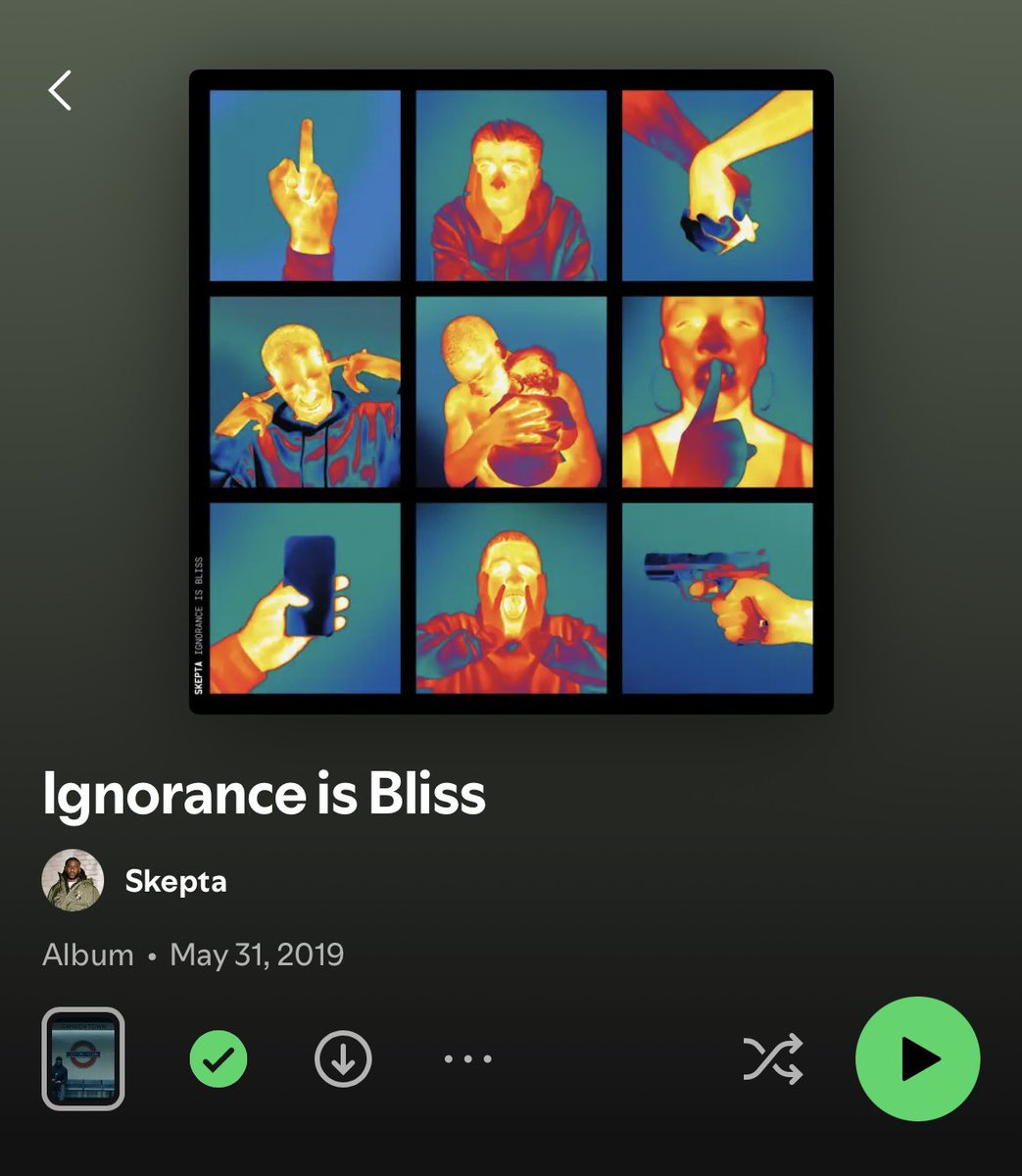Toggle the album's saved-to-library status
1022x1176 pixels.
click(217, 1057)
